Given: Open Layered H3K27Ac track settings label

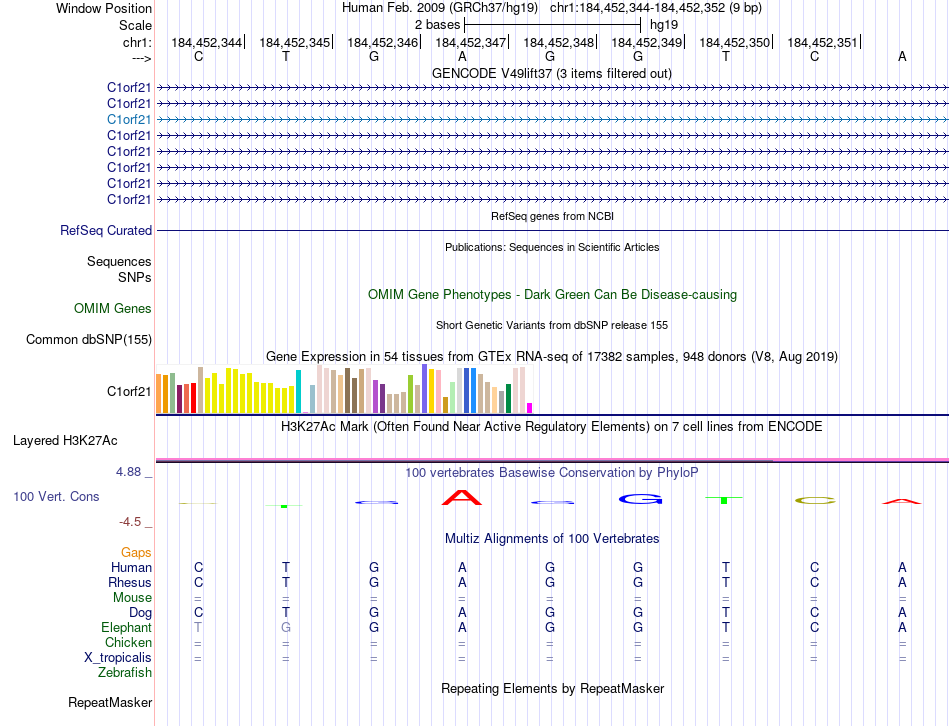Looking at the screenshot, I should click(x=65, y=440).
